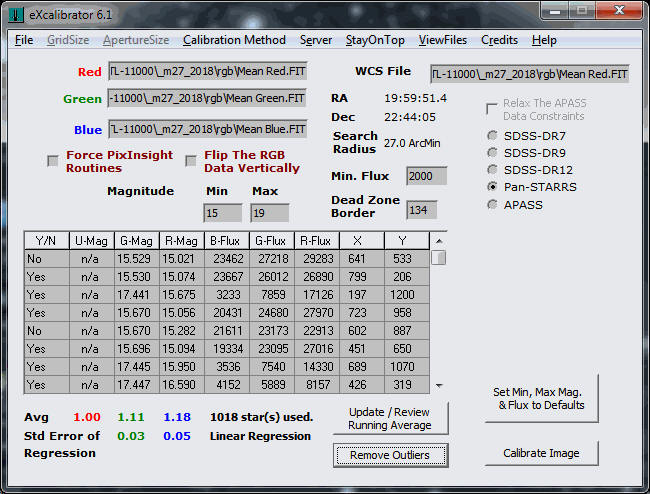650x494 pixels.
Task: Click the Remove Outliers button
Action: [390, 455]
